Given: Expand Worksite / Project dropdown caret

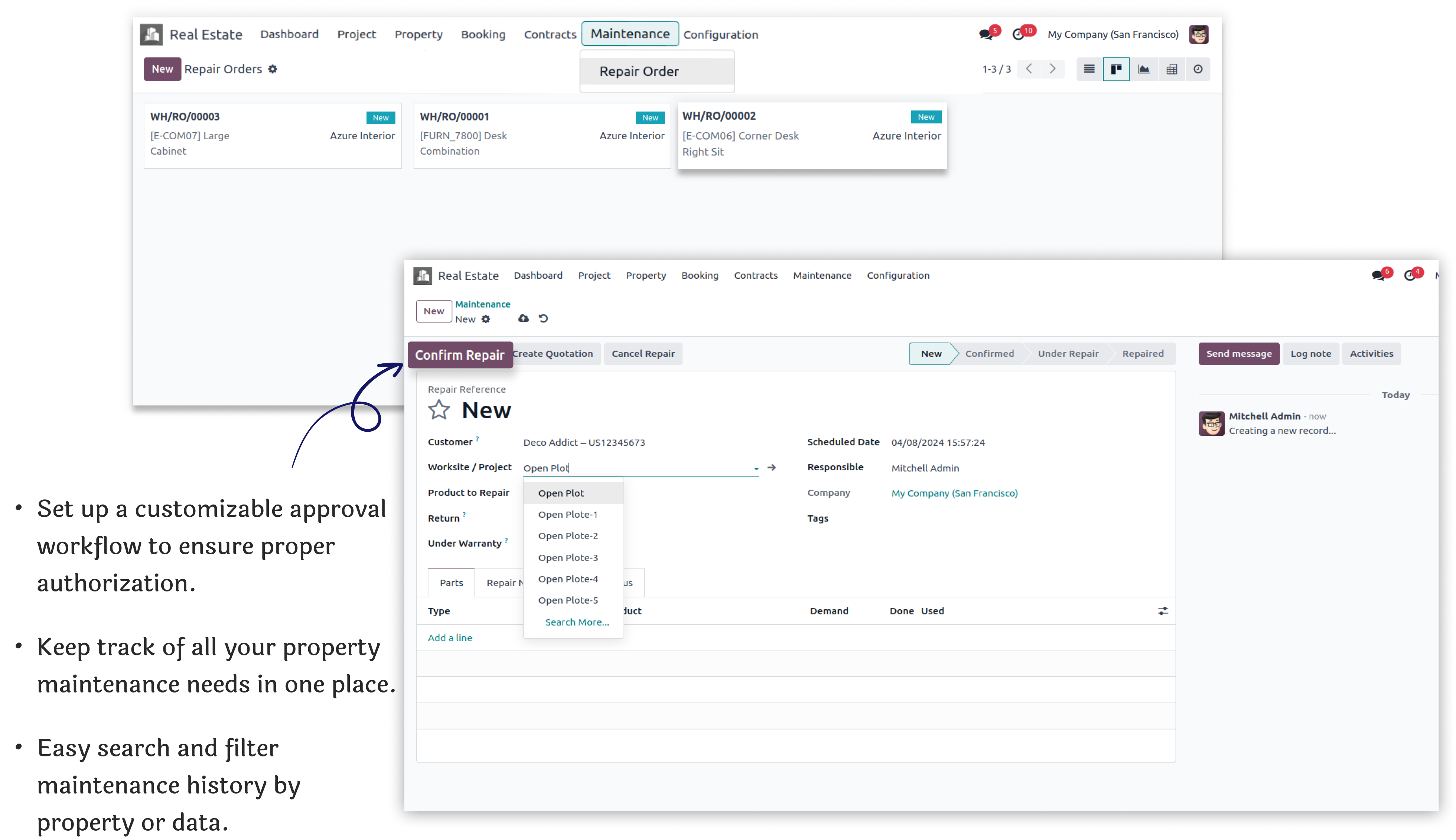Looking at the screenshot, I should pos(756,468).
